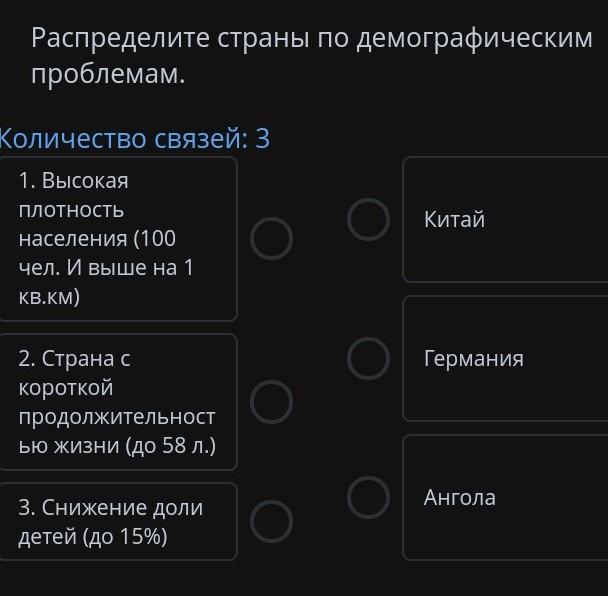608x596 pixels.
Task: Click the word Германия text
Action: (x=473, y=358)
